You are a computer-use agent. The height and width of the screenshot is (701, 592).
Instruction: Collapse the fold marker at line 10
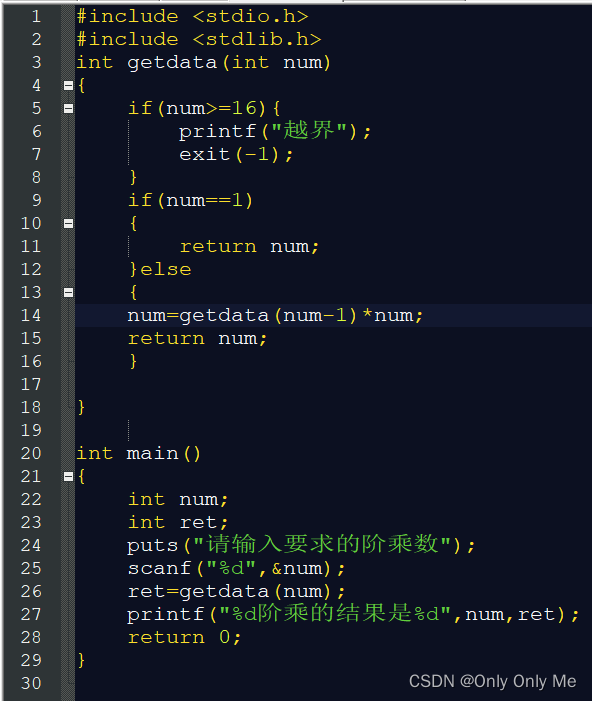68,224
